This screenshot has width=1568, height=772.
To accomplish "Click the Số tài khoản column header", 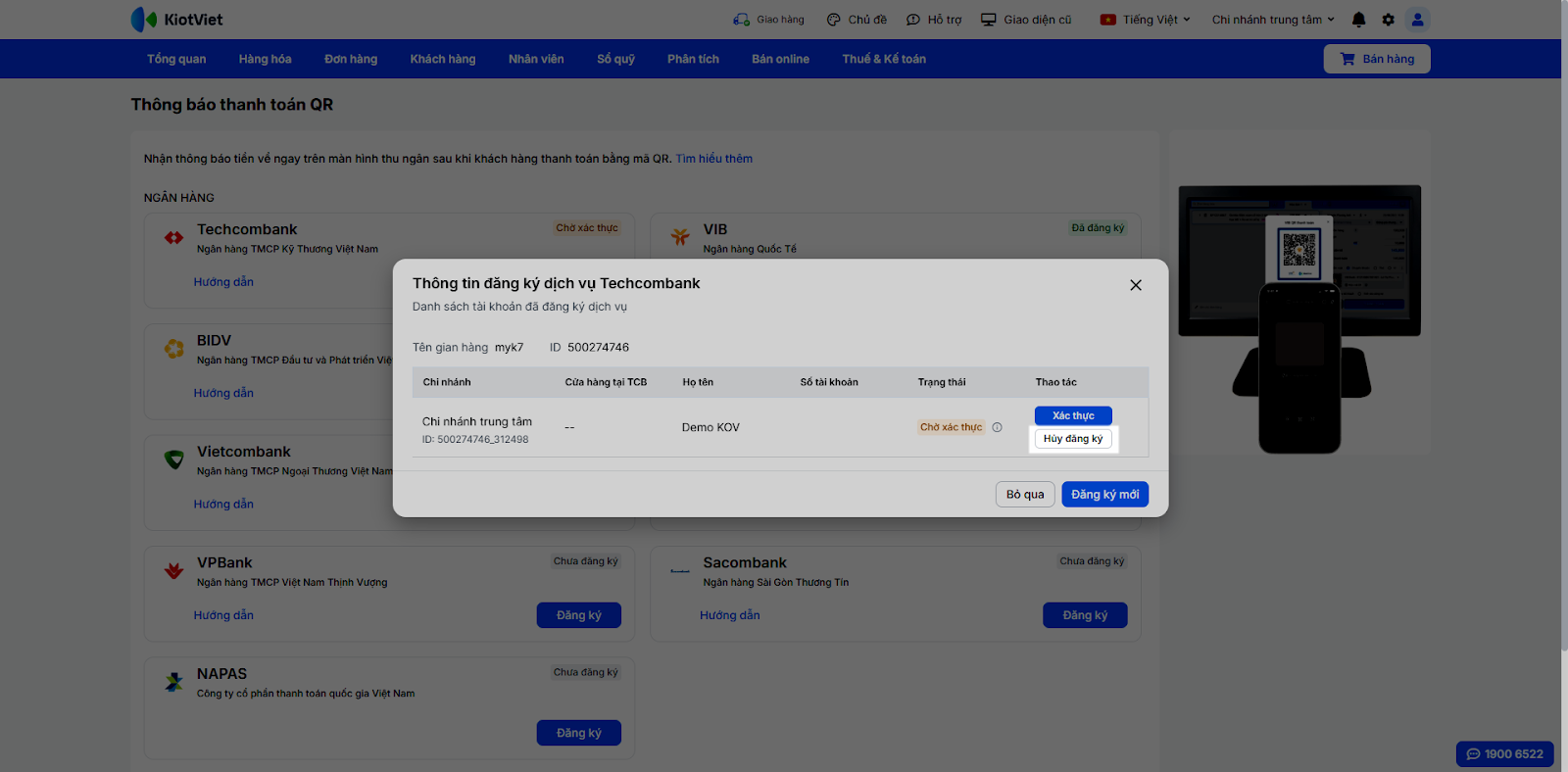I will pos(829,382).
